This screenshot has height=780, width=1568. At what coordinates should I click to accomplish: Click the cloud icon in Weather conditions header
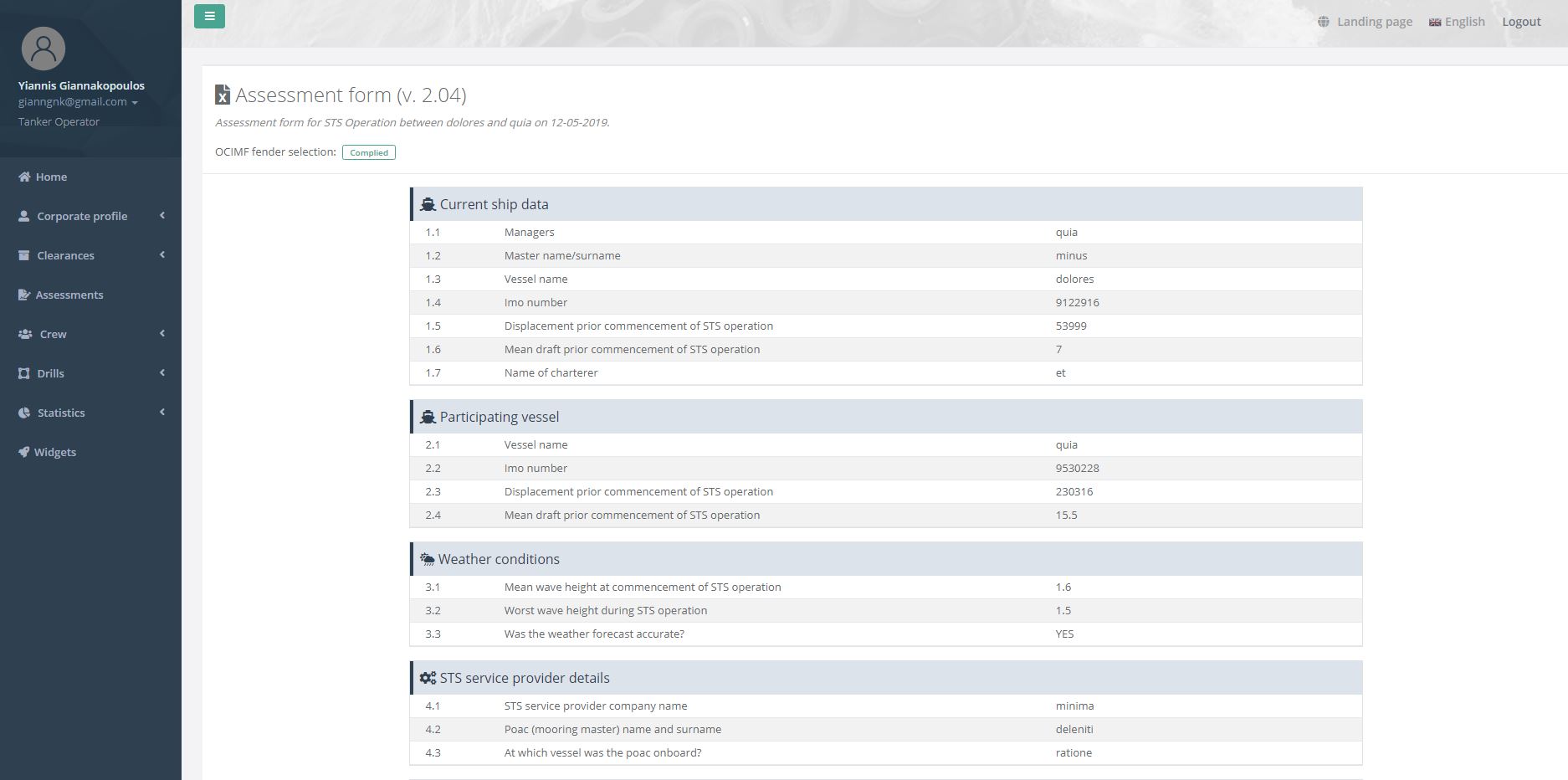[x=428, y=557]
